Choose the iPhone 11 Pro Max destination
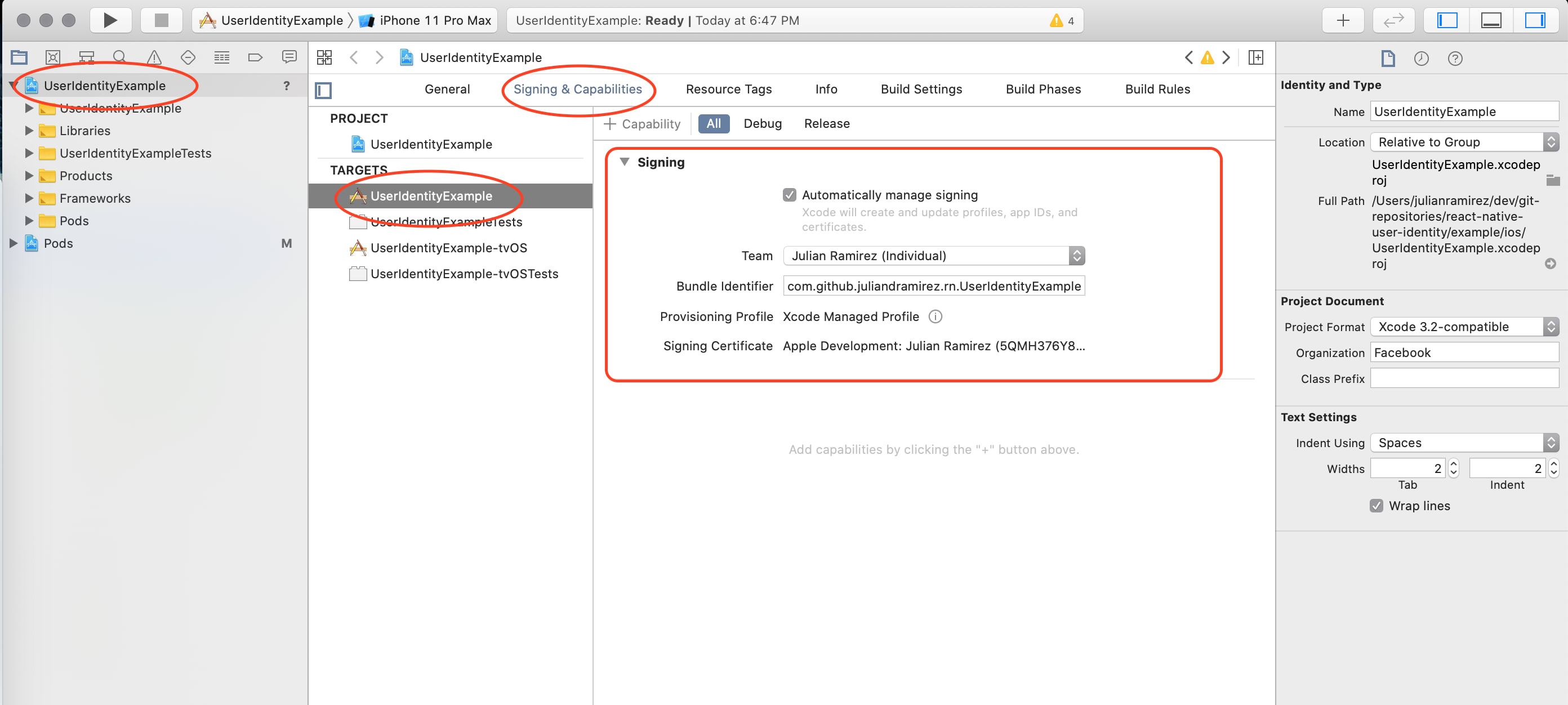Image resolution: width=1568 pixels, height=705 pixels. point(425,20)
